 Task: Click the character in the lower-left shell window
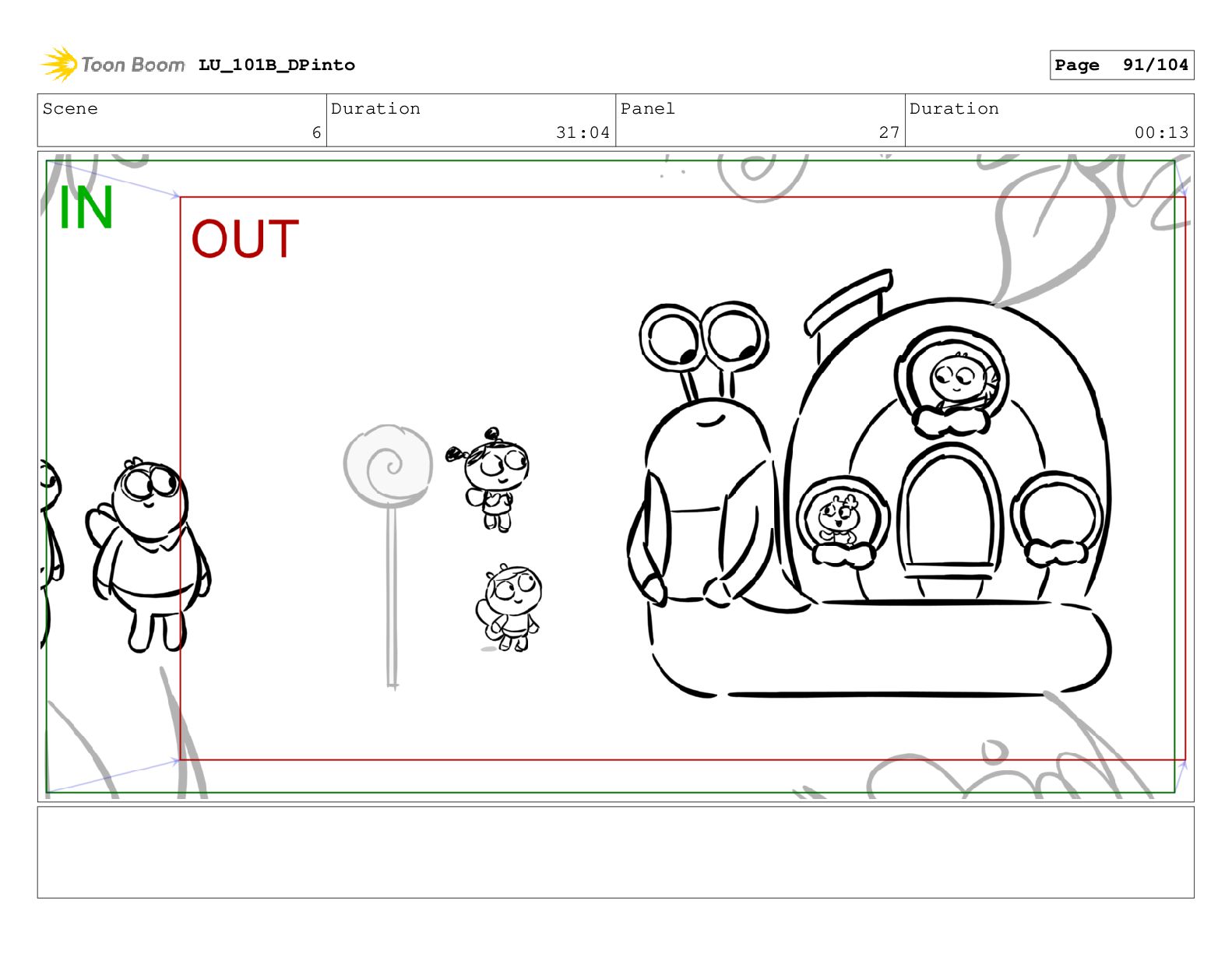tap(839, 519)
